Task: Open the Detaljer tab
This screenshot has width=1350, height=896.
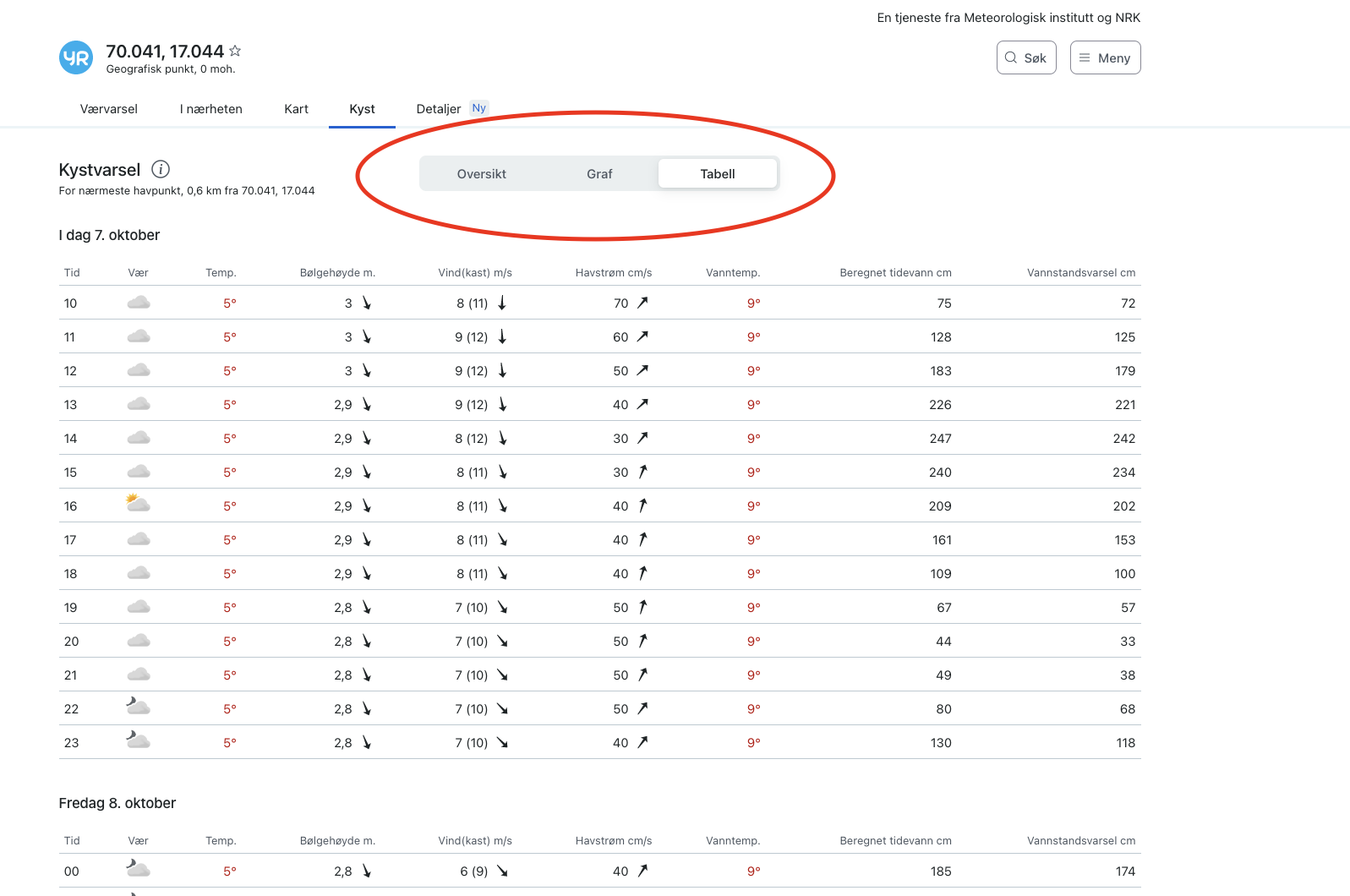Action: coord(439,109)
